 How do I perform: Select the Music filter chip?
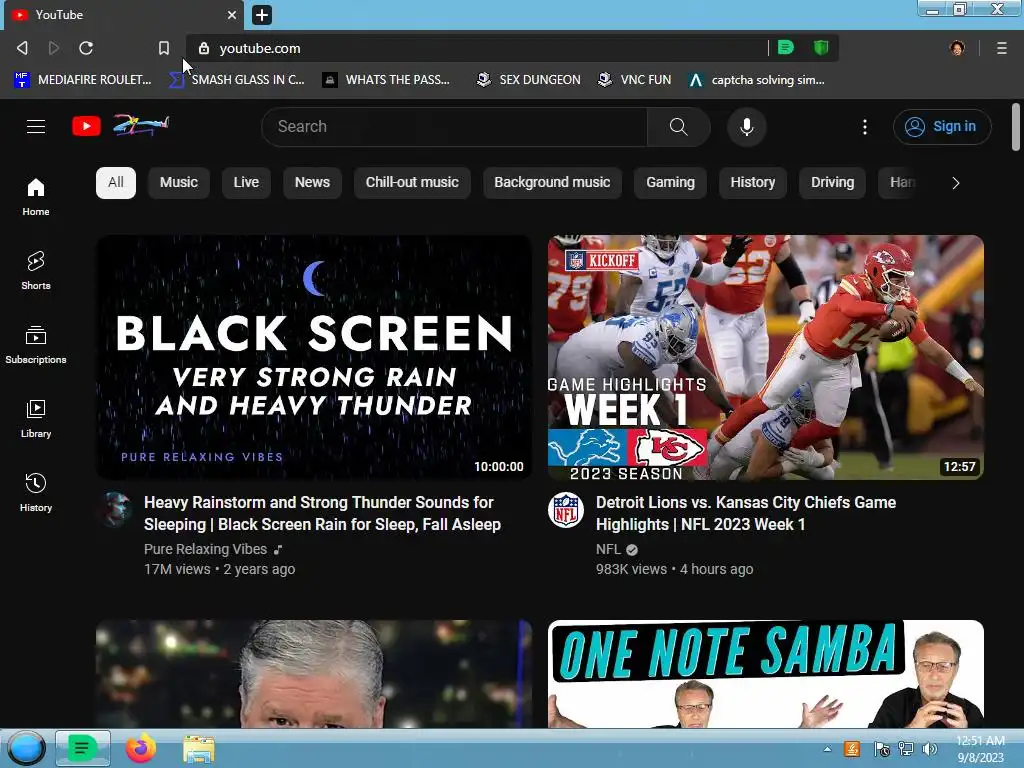(178, 182)
